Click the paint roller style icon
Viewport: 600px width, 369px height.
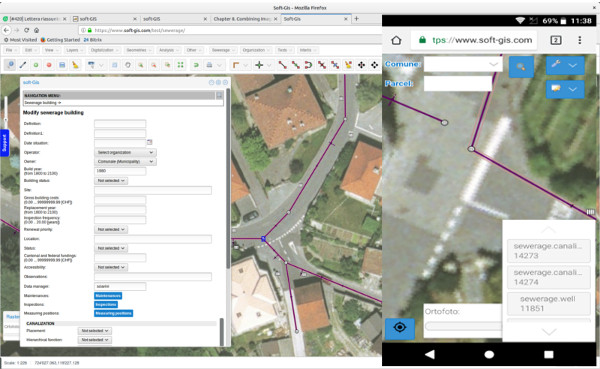pyautogui.click(x=91, y=65)
